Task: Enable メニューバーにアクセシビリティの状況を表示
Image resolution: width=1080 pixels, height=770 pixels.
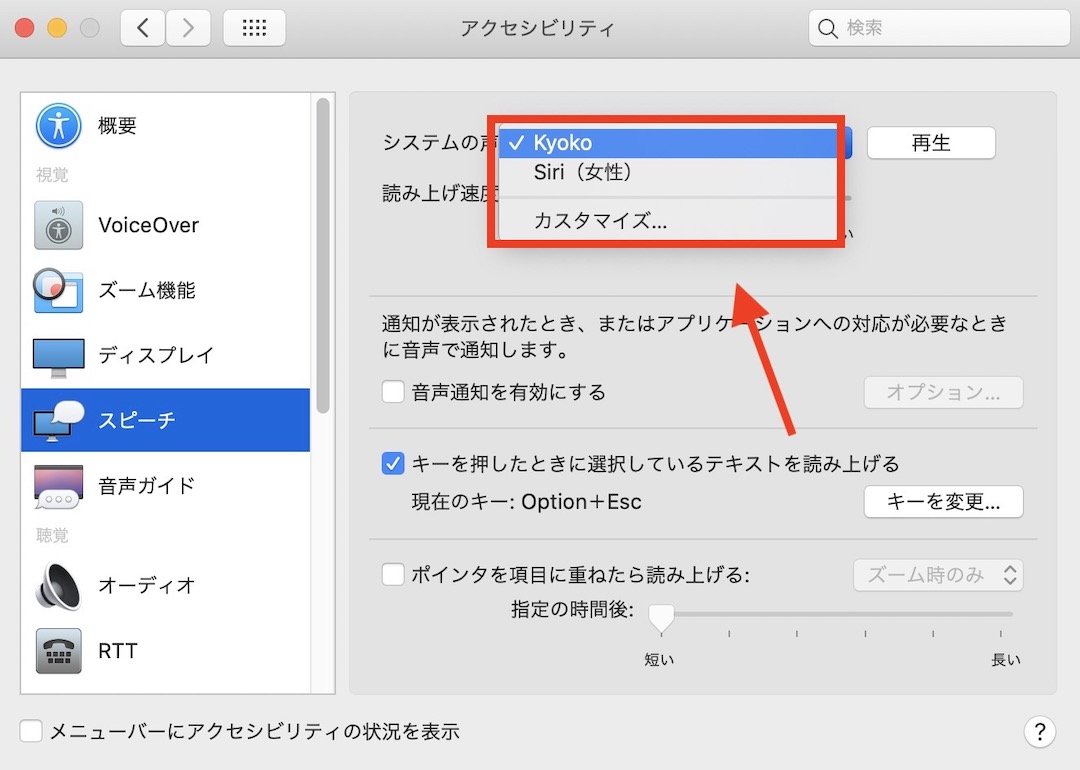Action: point(30,731)
